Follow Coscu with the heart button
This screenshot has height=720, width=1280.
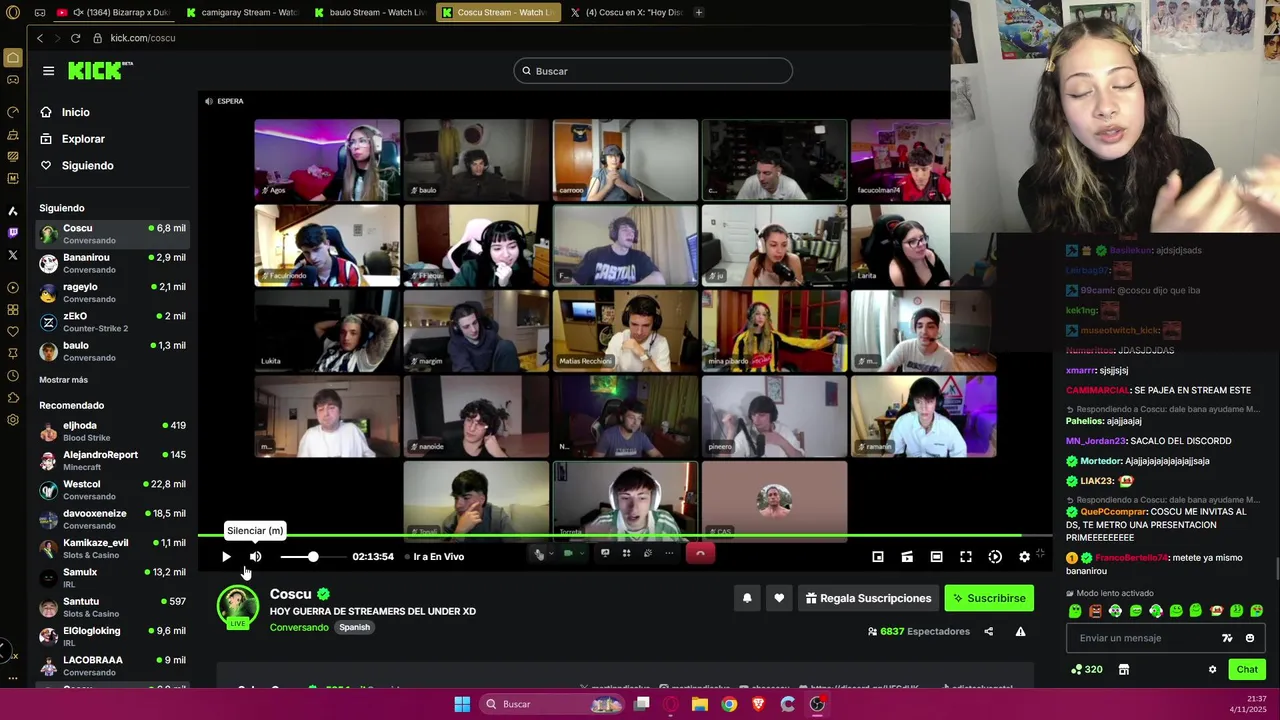pos(779,598)
